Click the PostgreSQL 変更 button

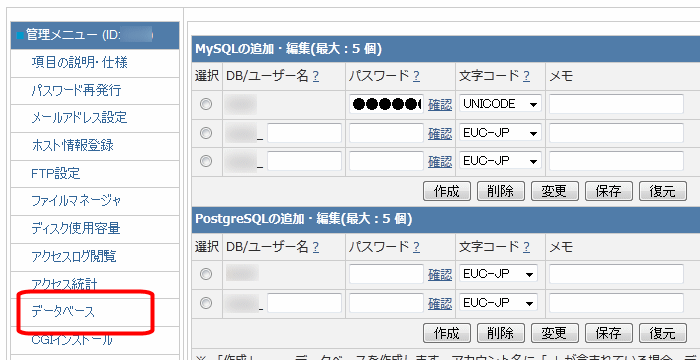click(x=554, y=332)
